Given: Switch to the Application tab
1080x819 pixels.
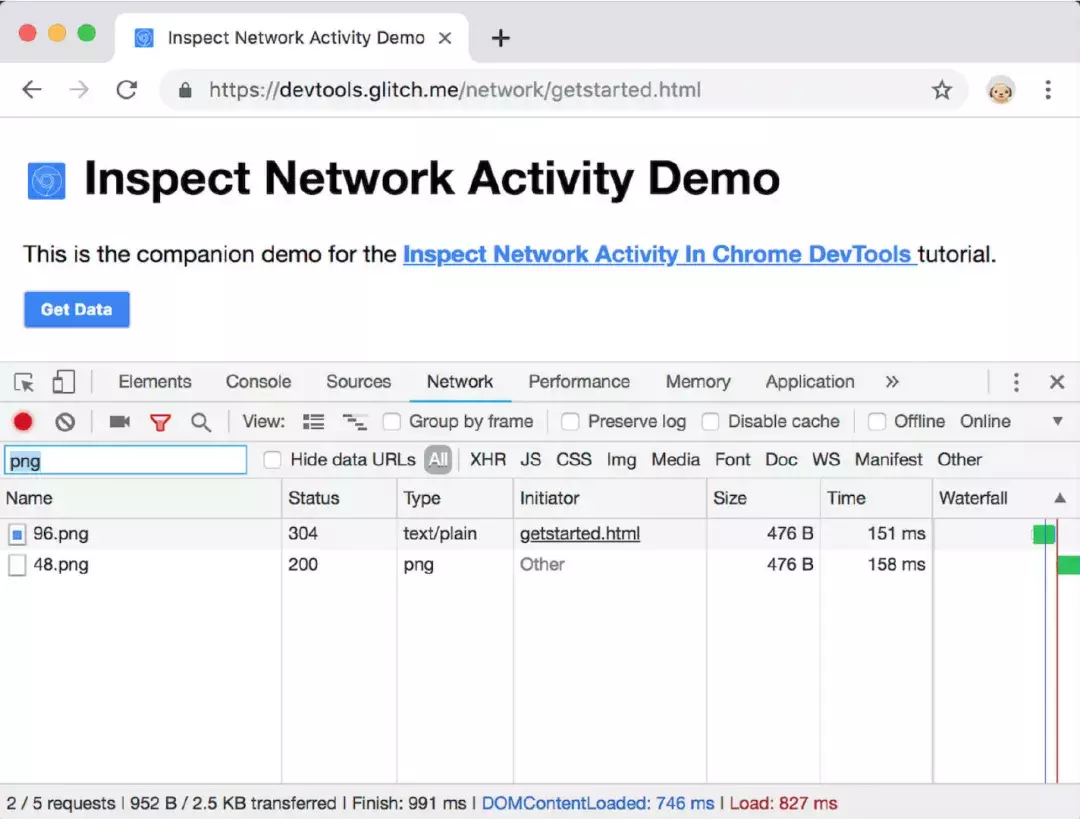Looking at the screenshot, I should click(810, 382).
